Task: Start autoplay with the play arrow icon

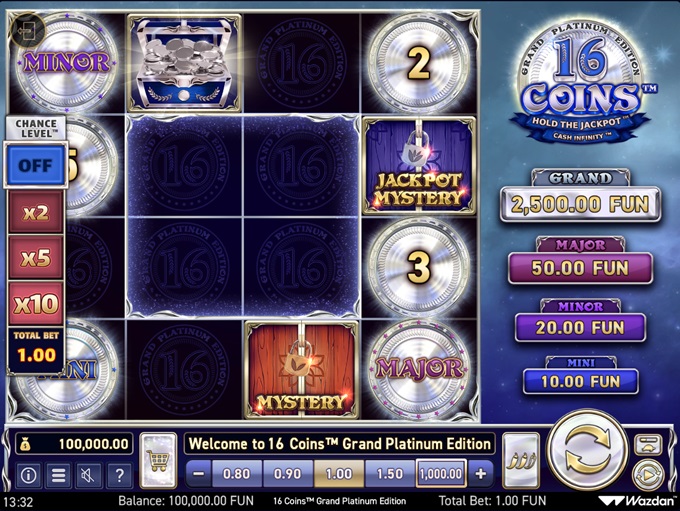Action: click(x=647, y=475)
